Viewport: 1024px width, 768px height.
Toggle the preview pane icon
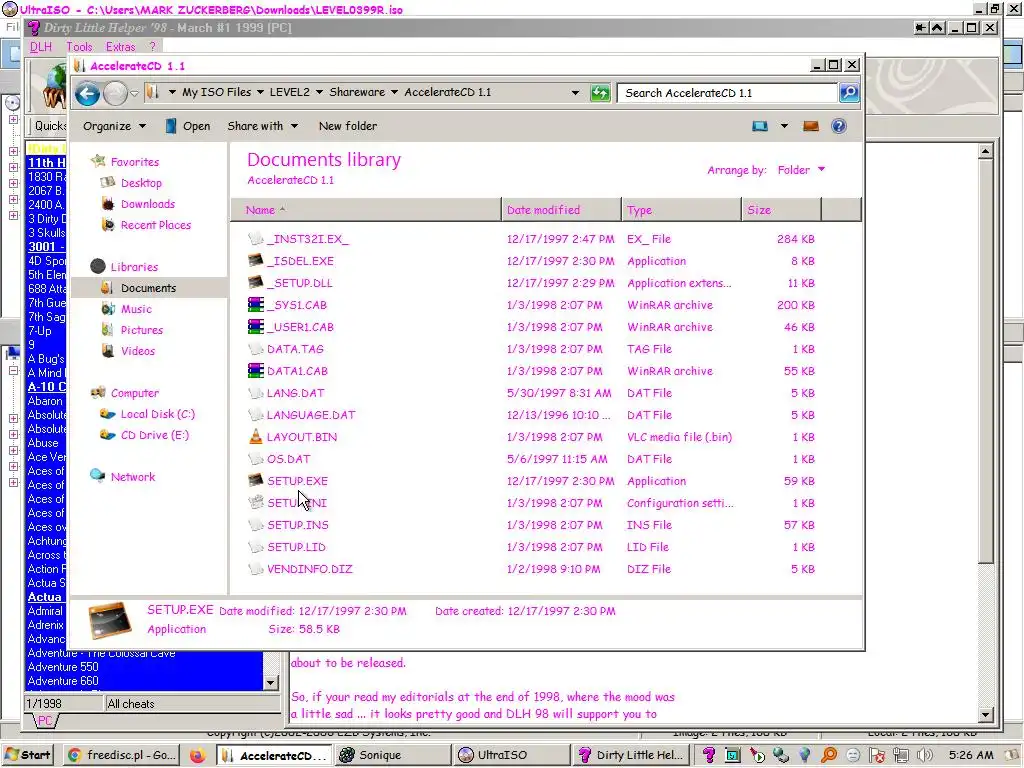coord(810,126)
